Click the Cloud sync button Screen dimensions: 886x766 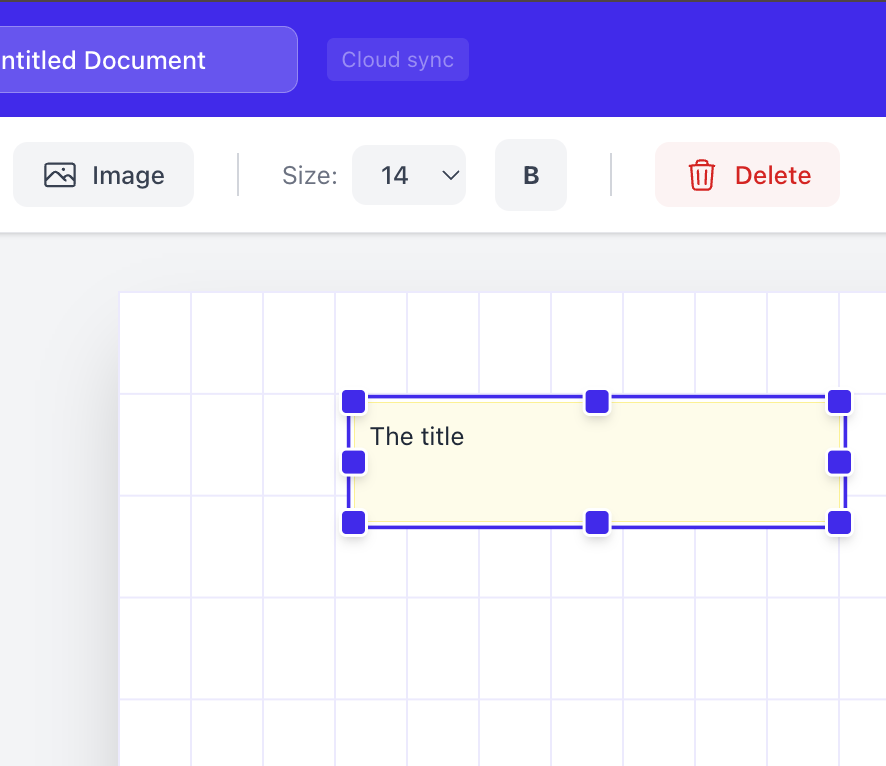coord(397,59)
